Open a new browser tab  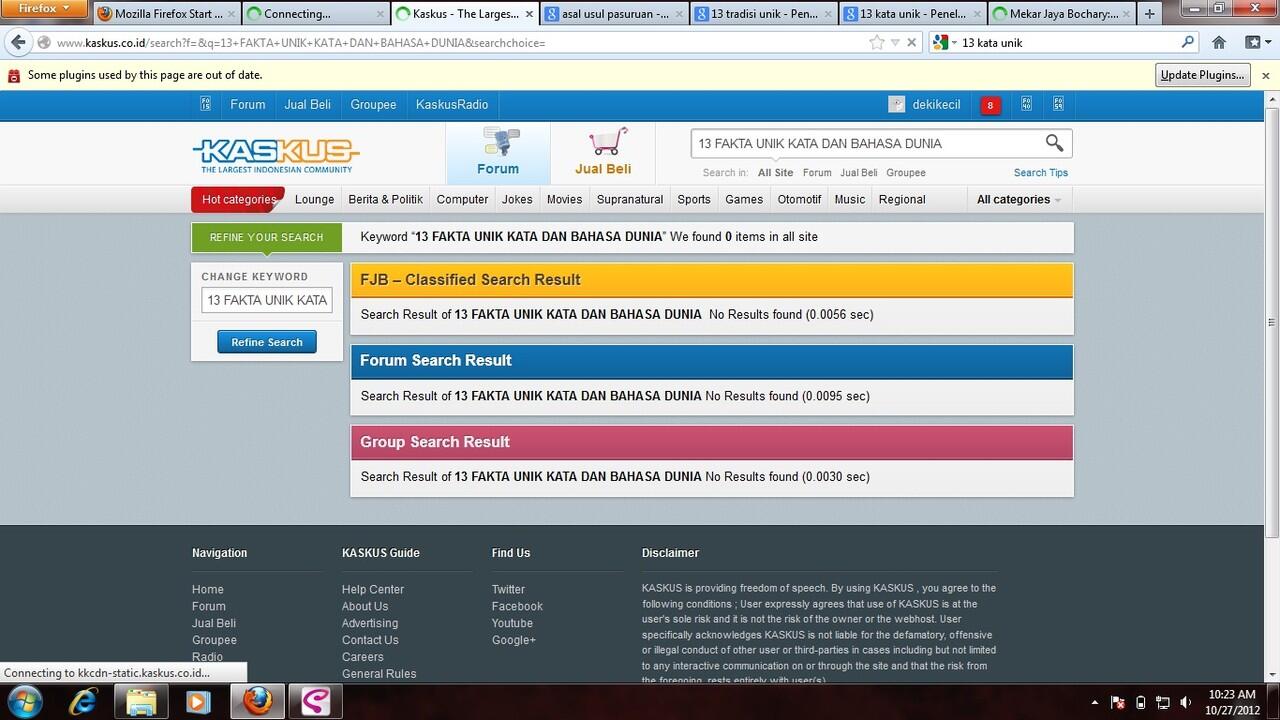[1149, 14]
